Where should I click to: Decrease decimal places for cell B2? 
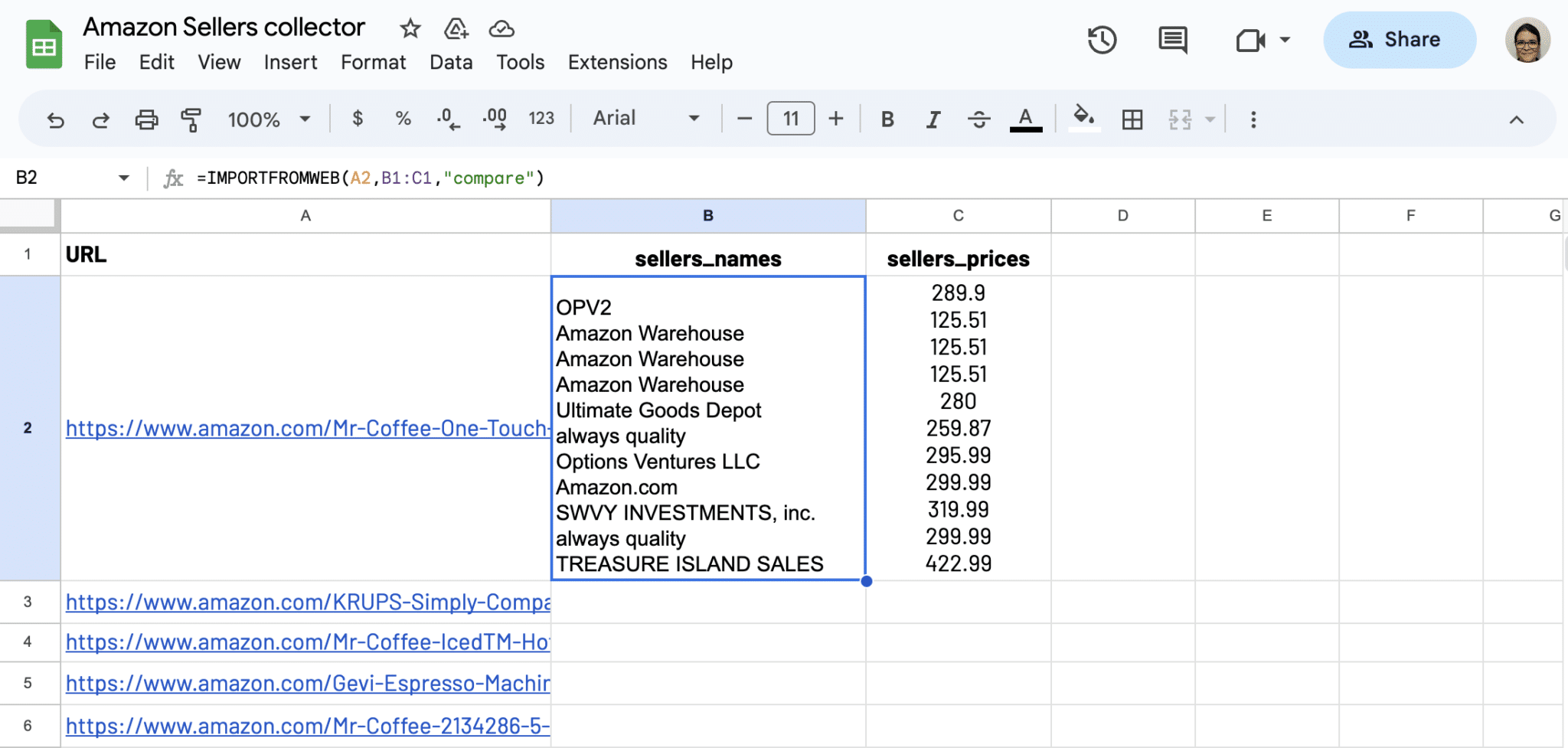point(448,119)
